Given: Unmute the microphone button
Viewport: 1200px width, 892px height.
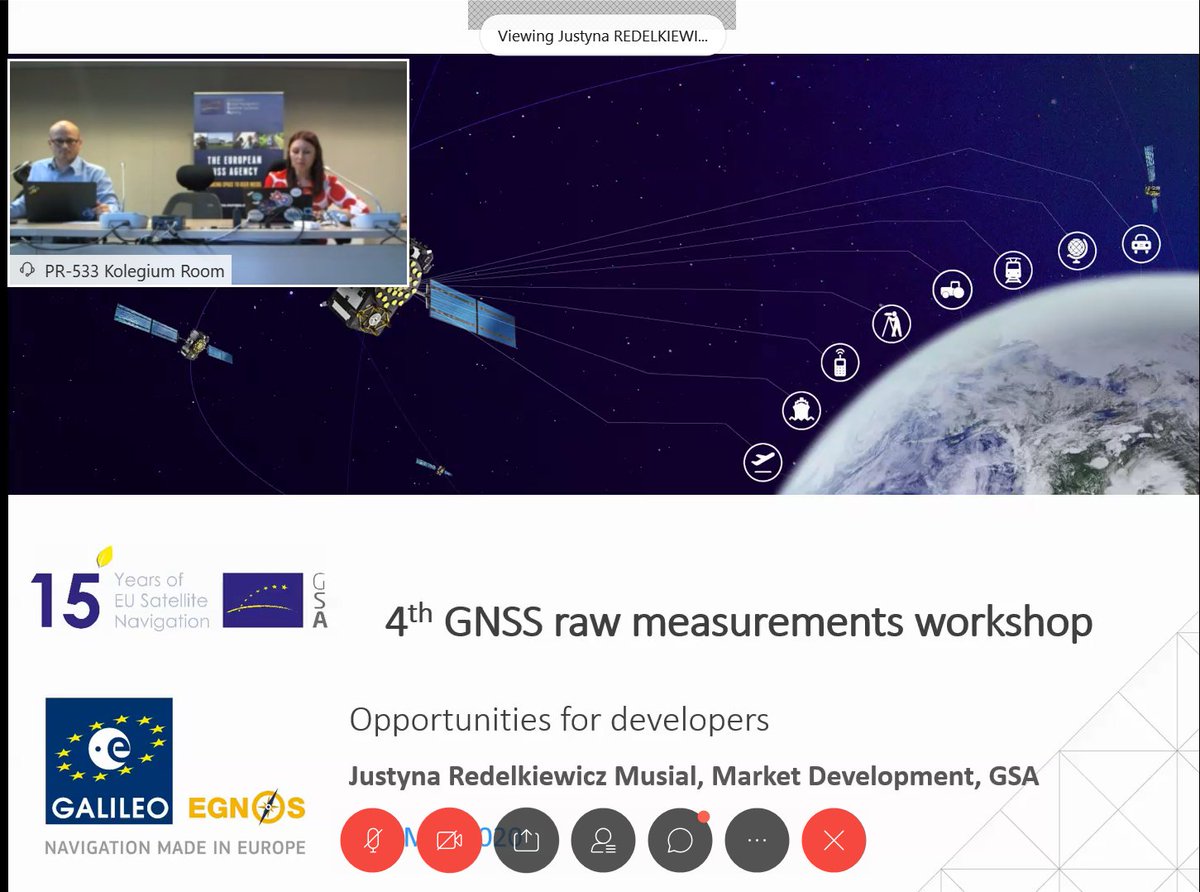Looking at the screenshot, I should (373, 840).
